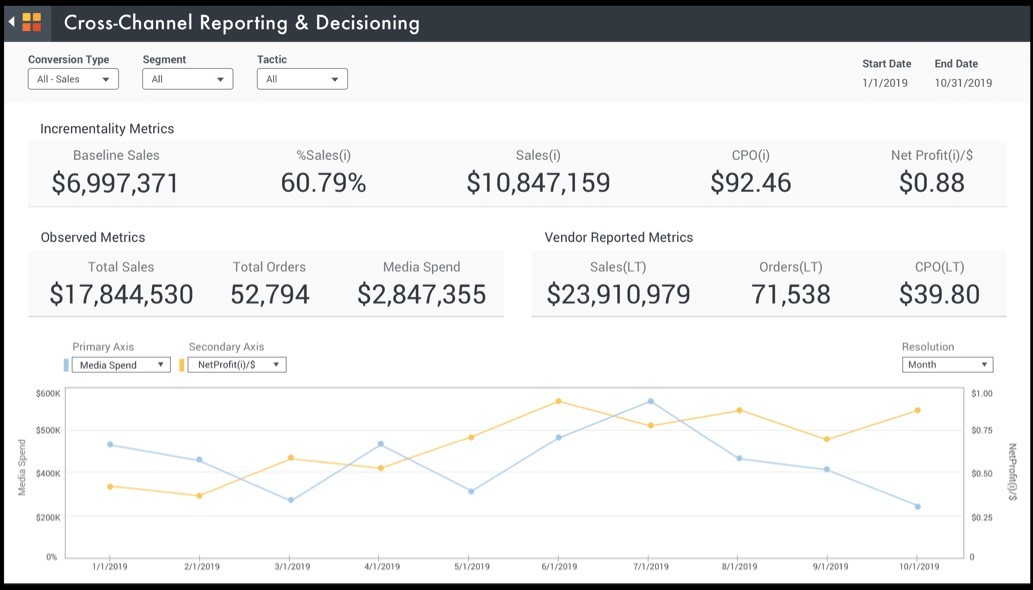Screen dimensions: 1033x590
Task: Click the back arrow in header
Action: [x=12, y=22]
